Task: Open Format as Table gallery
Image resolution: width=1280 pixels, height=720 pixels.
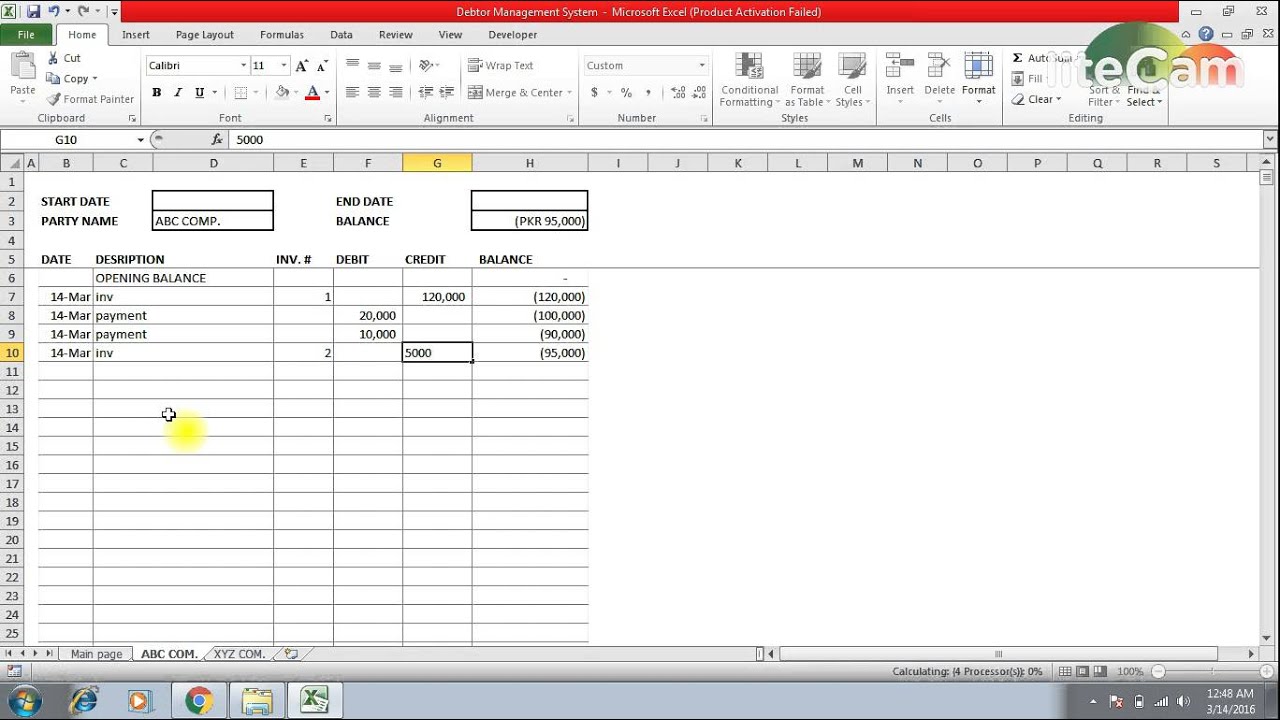Action: pos(806,80)
